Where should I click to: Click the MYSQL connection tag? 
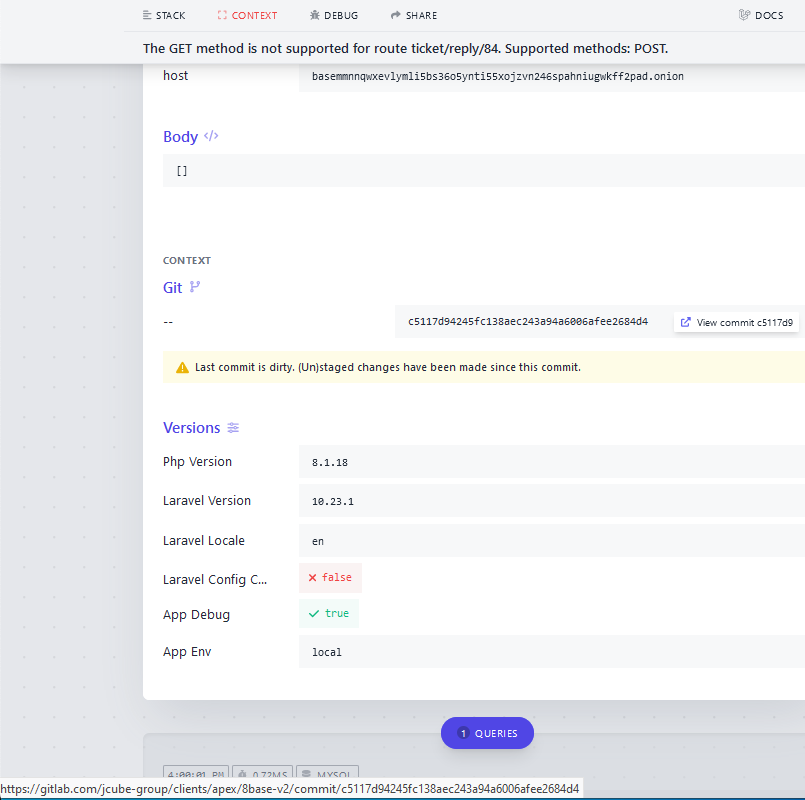pos(327,773)
